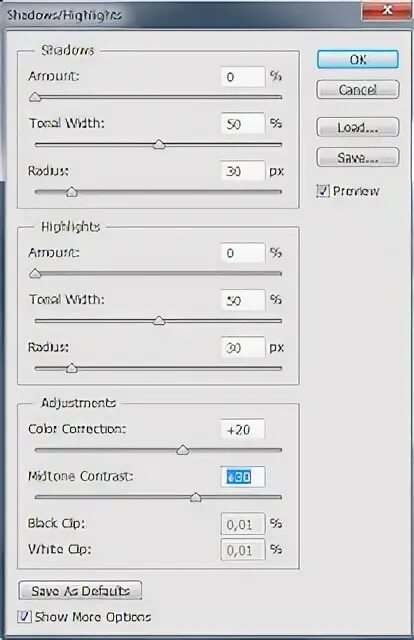
Task: Click the Shadows Radius slider handle
Action: (72, 192)
